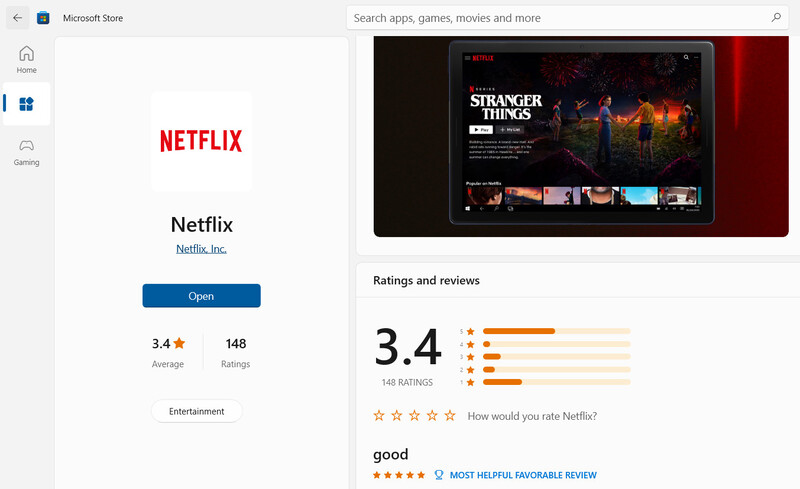Rate Netflix one star
800x489 pixels.
point(379,415)
